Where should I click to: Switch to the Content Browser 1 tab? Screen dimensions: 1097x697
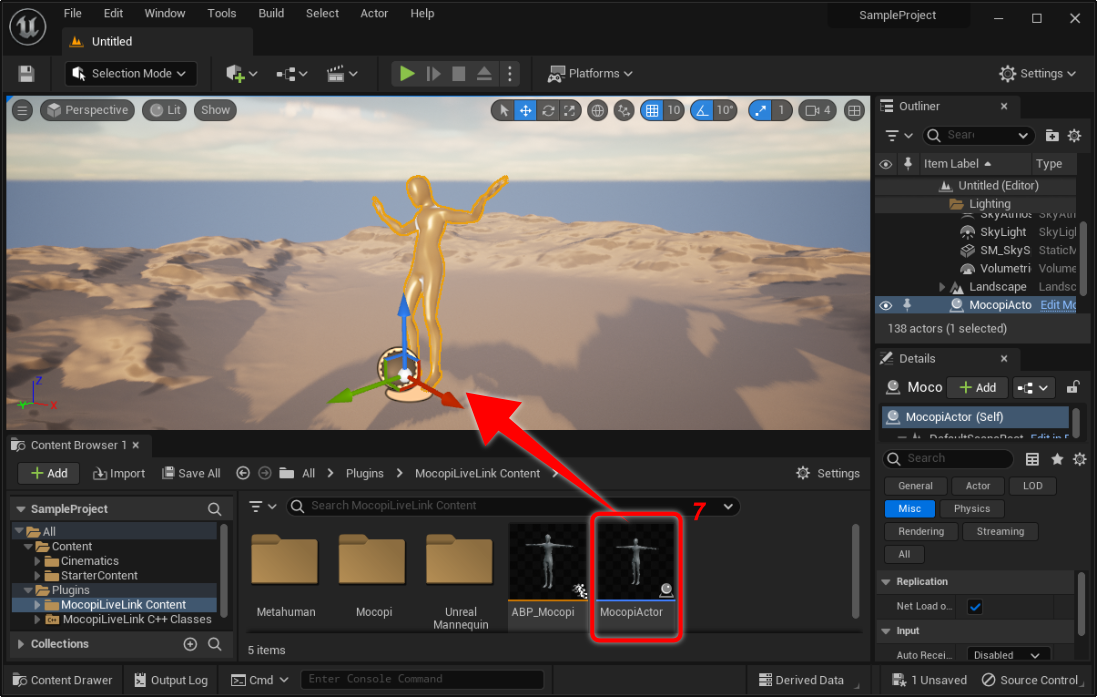(78, 445)
